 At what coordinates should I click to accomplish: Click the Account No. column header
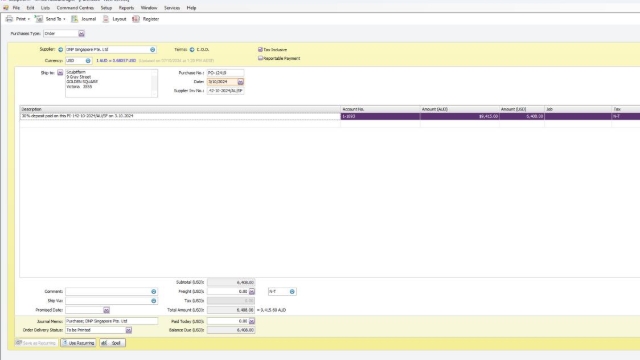pos(380,109)
